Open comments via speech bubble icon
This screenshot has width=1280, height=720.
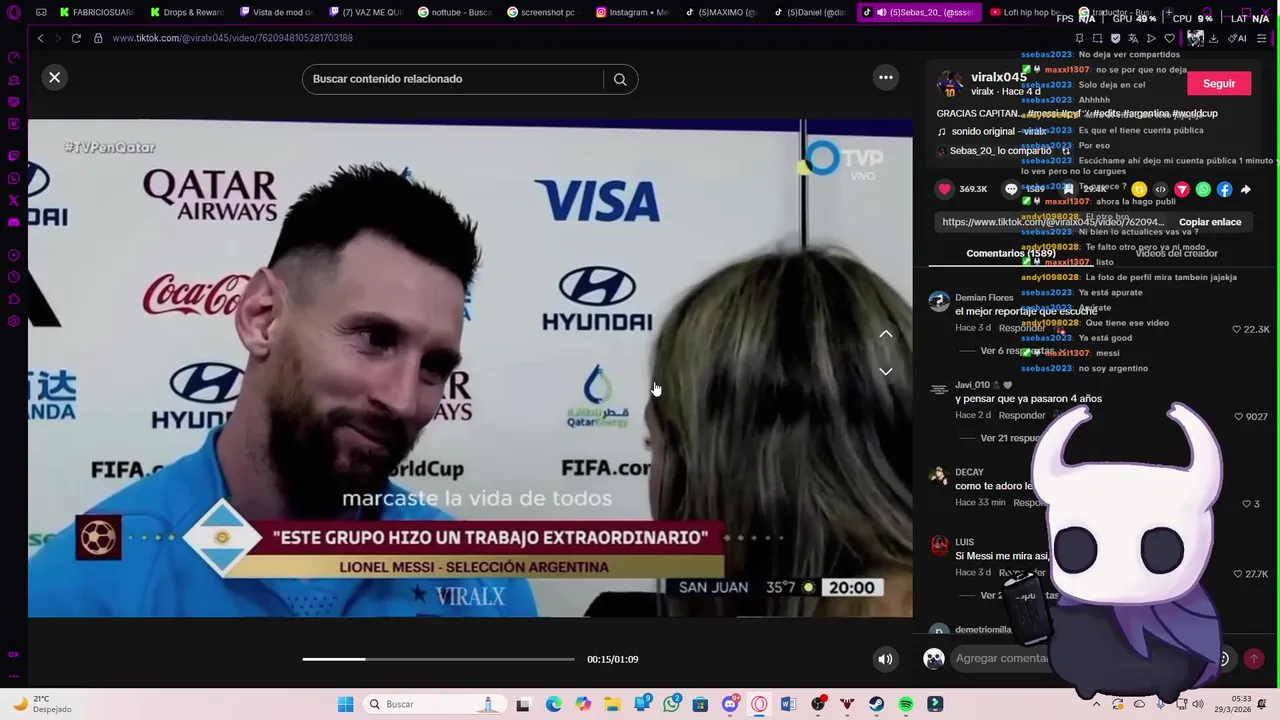[x=1011, y=189]
